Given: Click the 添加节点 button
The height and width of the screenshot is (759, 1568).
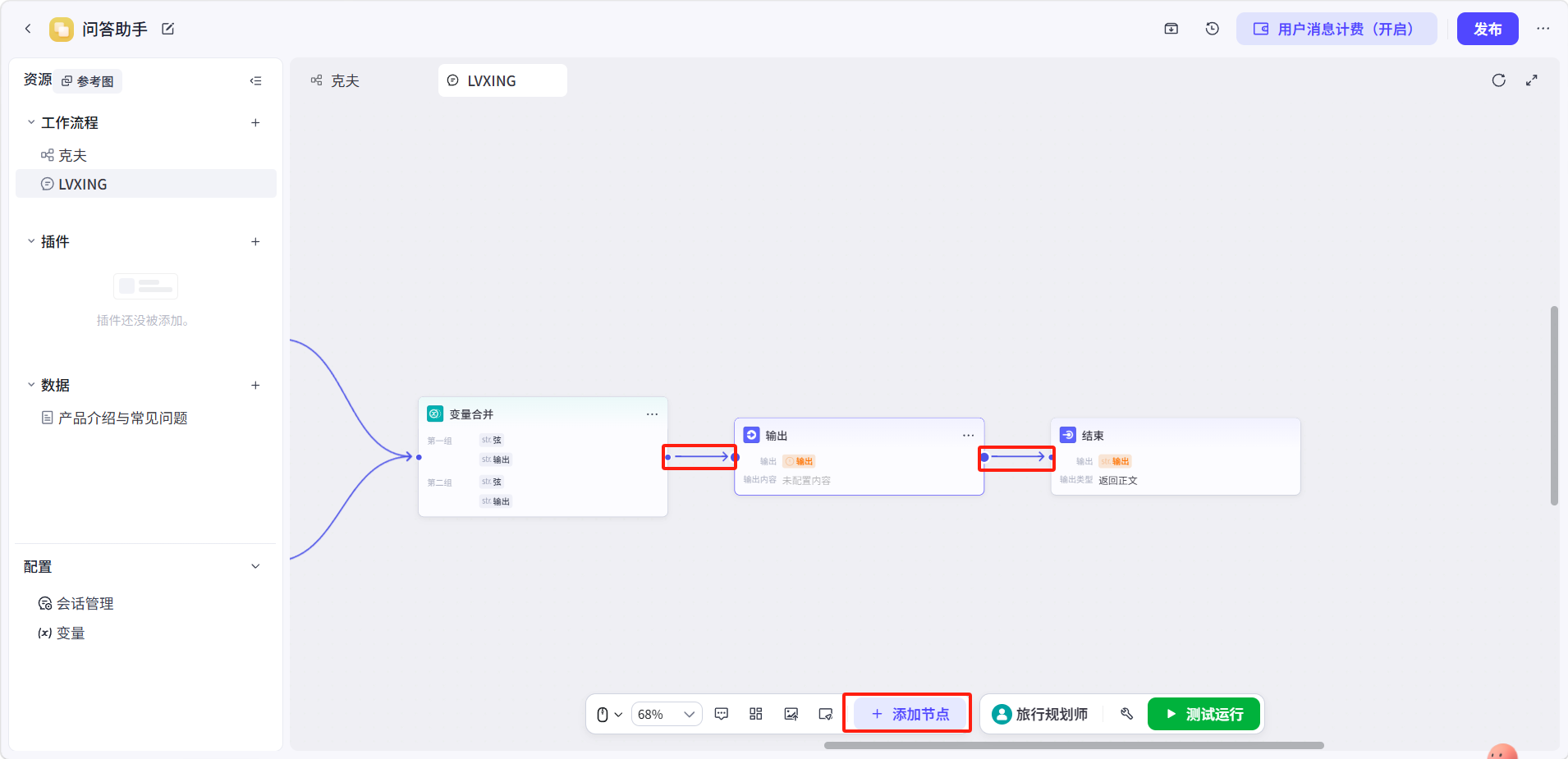Looking at the screenshot, I should point(910,714).
